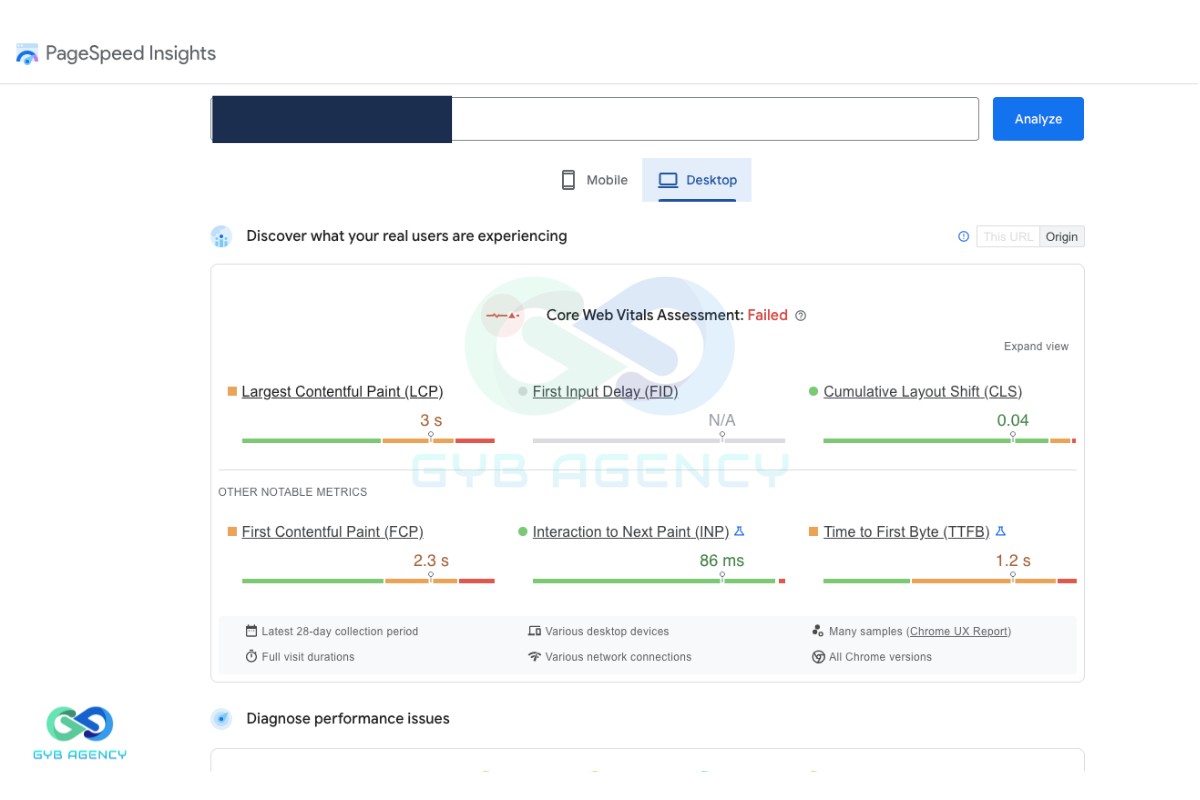The width and height of the screenshot is (1200, 800).
Task: Click the TTFB distribution bar
Action: pos(949,581)
